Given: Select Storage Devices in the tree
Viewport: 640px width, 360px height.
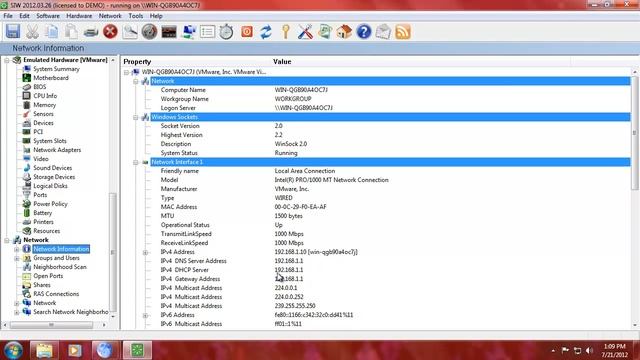Looking at the screenshot, I should [54, 177].
